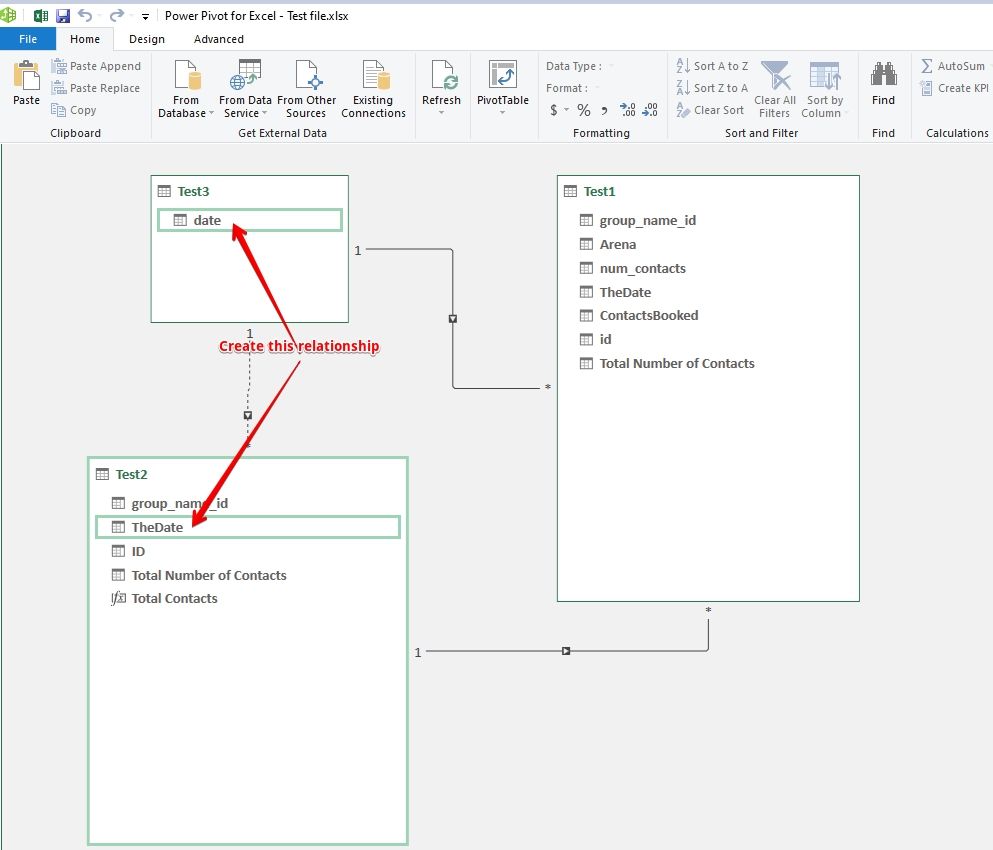
Task: Click the Save icon in title bar
Action: click(x=63, y=16)
